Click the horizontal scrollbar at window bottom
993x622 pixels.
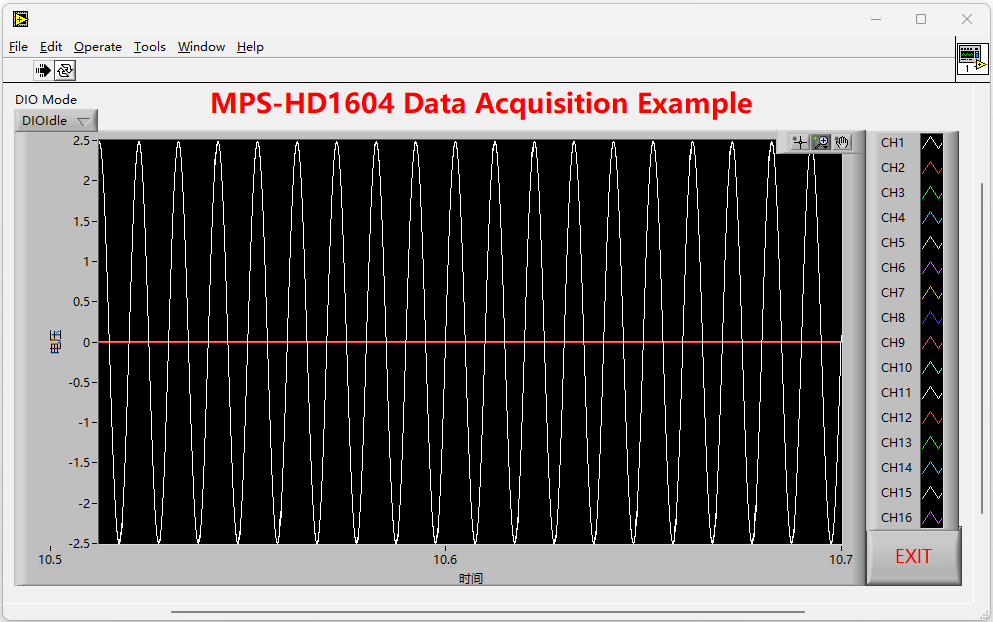(x=487, y=611)
